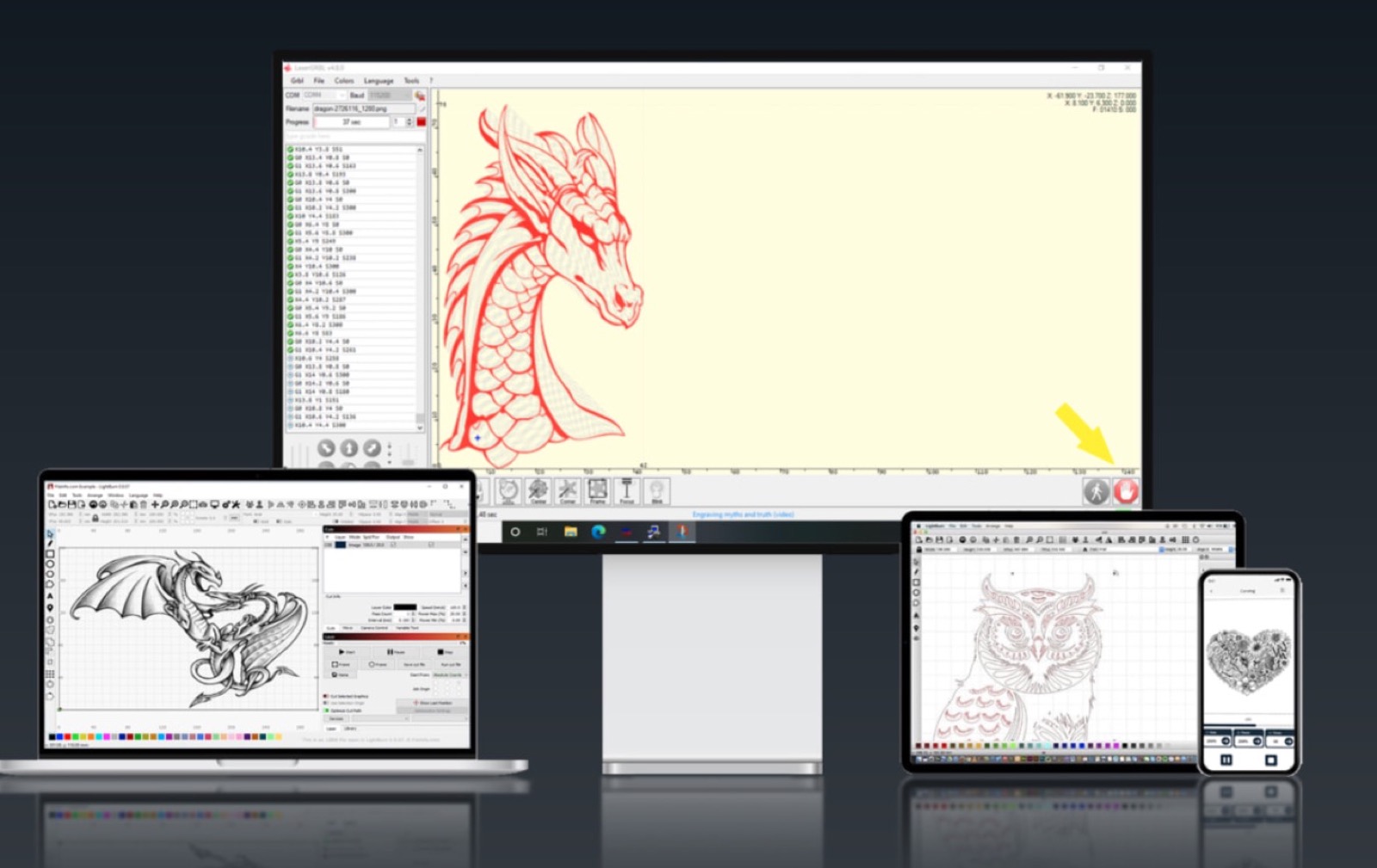Click the pass count stepper beside Progress

click(403, 122)
